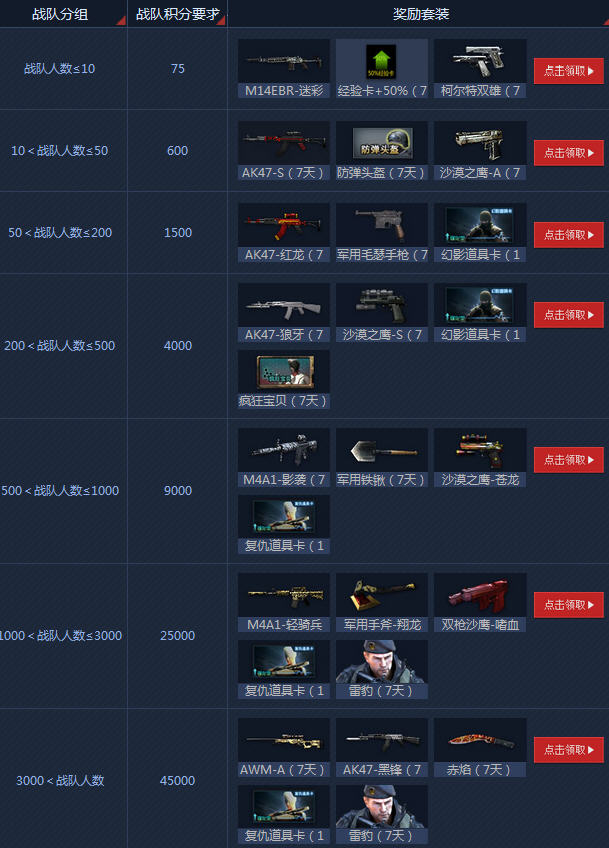The image size is (609, 848).
Task: Click the 雷豹 character portrait in 25000 row
Action: 382,662
